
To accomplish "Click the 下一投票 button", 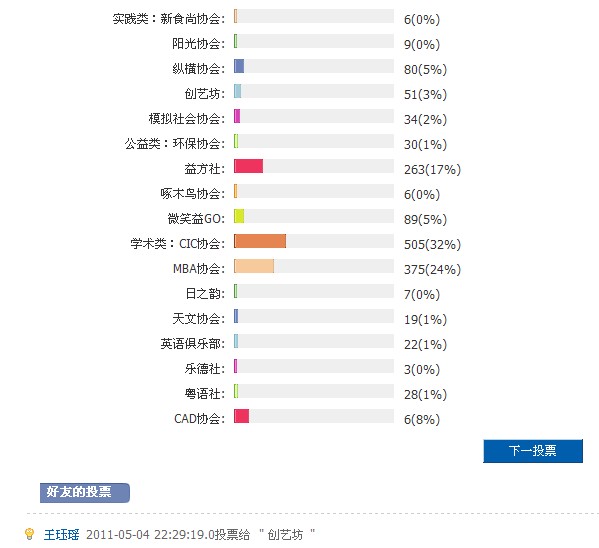I will point(533,451).
